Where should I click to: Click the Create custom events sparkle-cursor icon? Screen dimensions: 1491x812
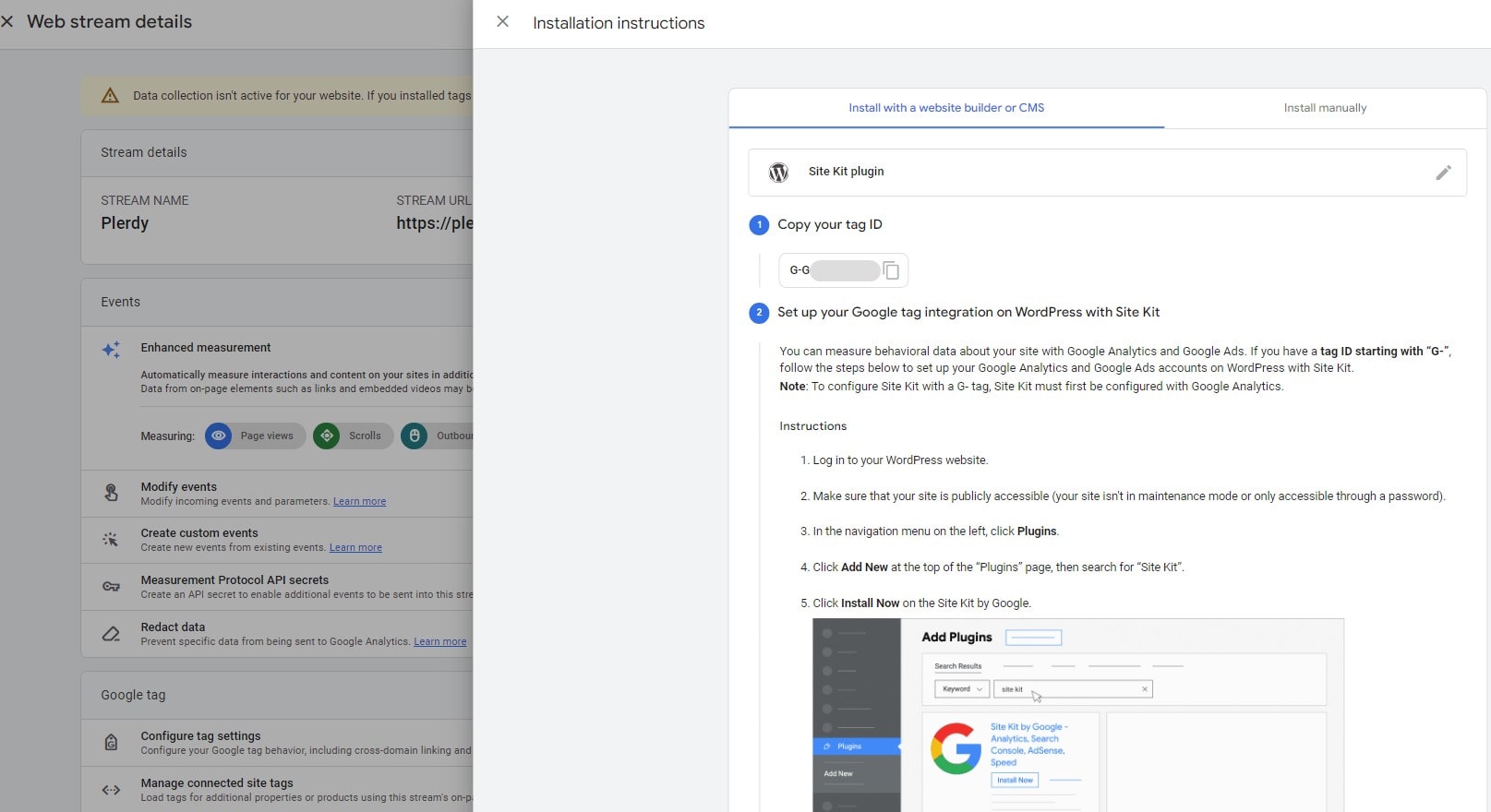(111, 540)
